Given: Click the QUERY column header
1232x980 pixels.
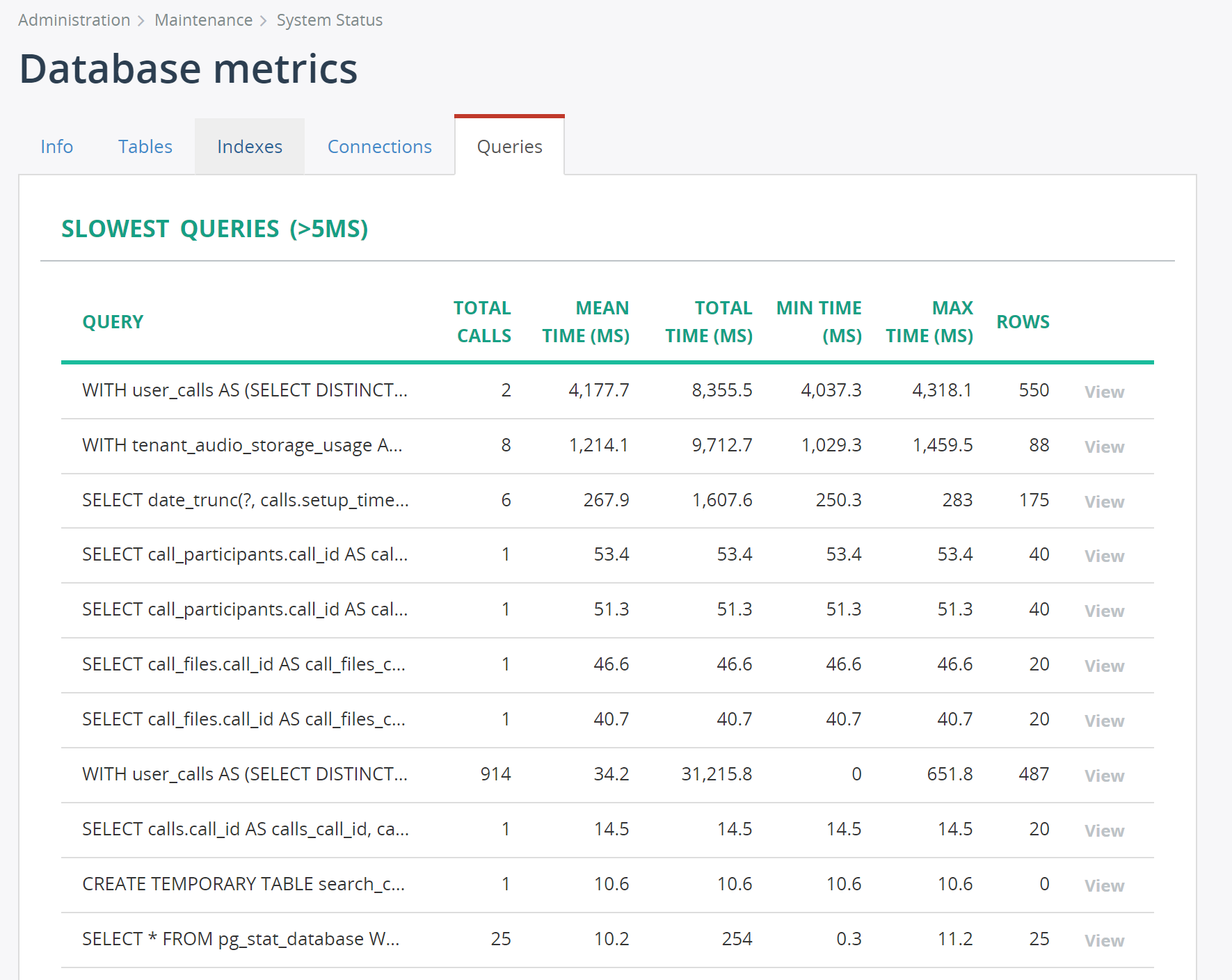Looking at the screenshot, I should [113, 322].
